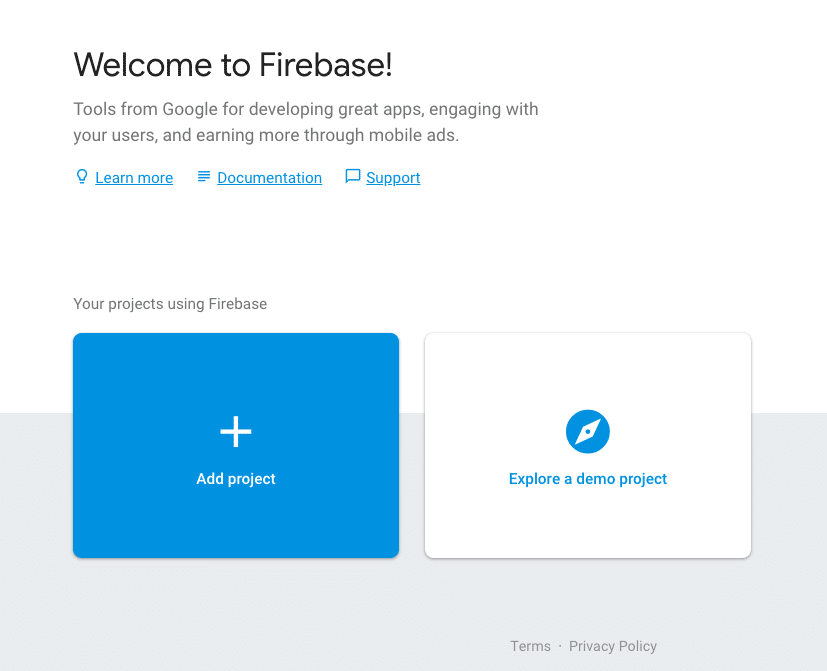Screen dimensions: 827x671
Task: Open the Terms link in the footer
Action: point(530,646)
